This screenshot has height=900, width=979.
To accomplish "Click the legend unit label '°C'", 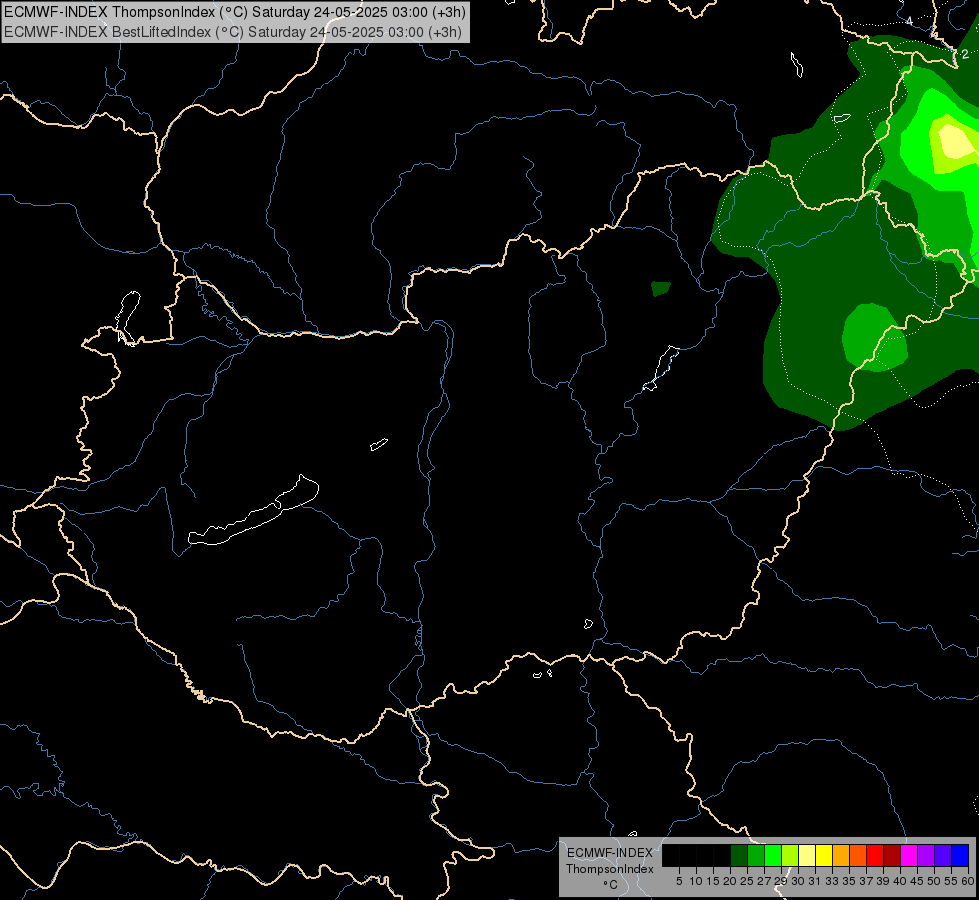I will (611, 885).
